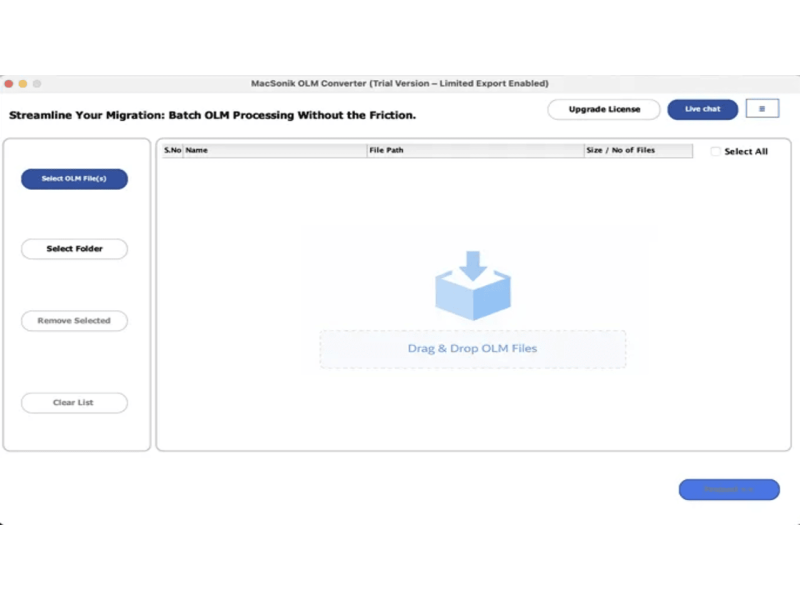Click the blue box download icon

click(473, 285)
